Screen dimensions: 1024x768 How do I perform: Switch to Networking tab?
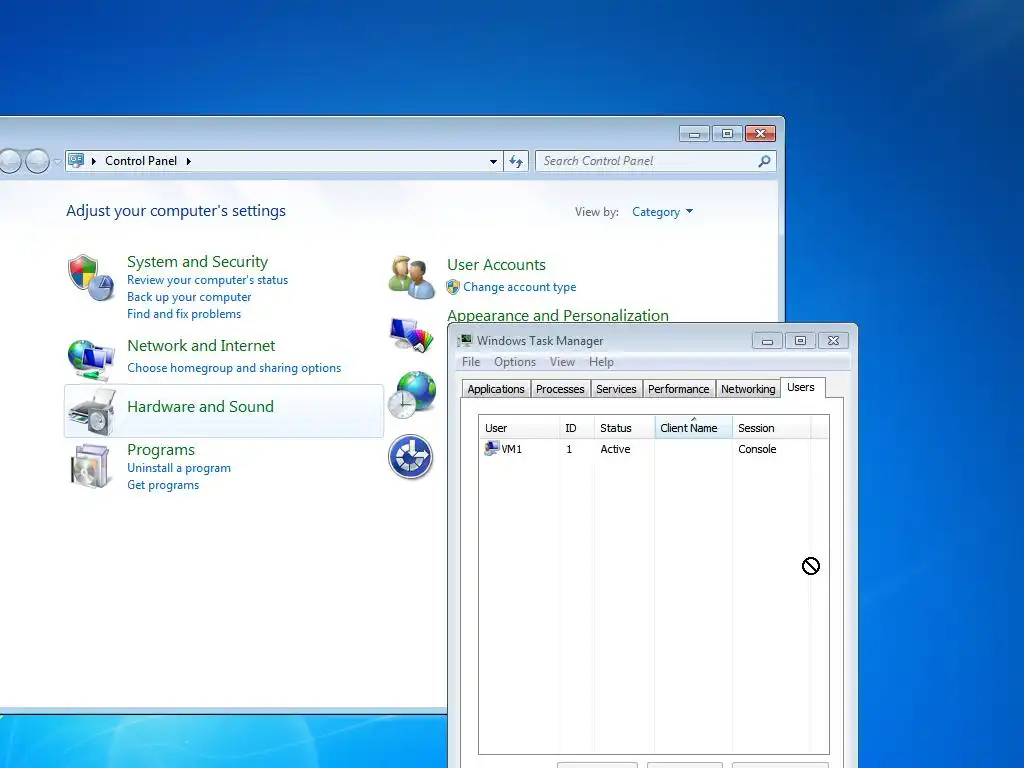click(x=748, y=389)
